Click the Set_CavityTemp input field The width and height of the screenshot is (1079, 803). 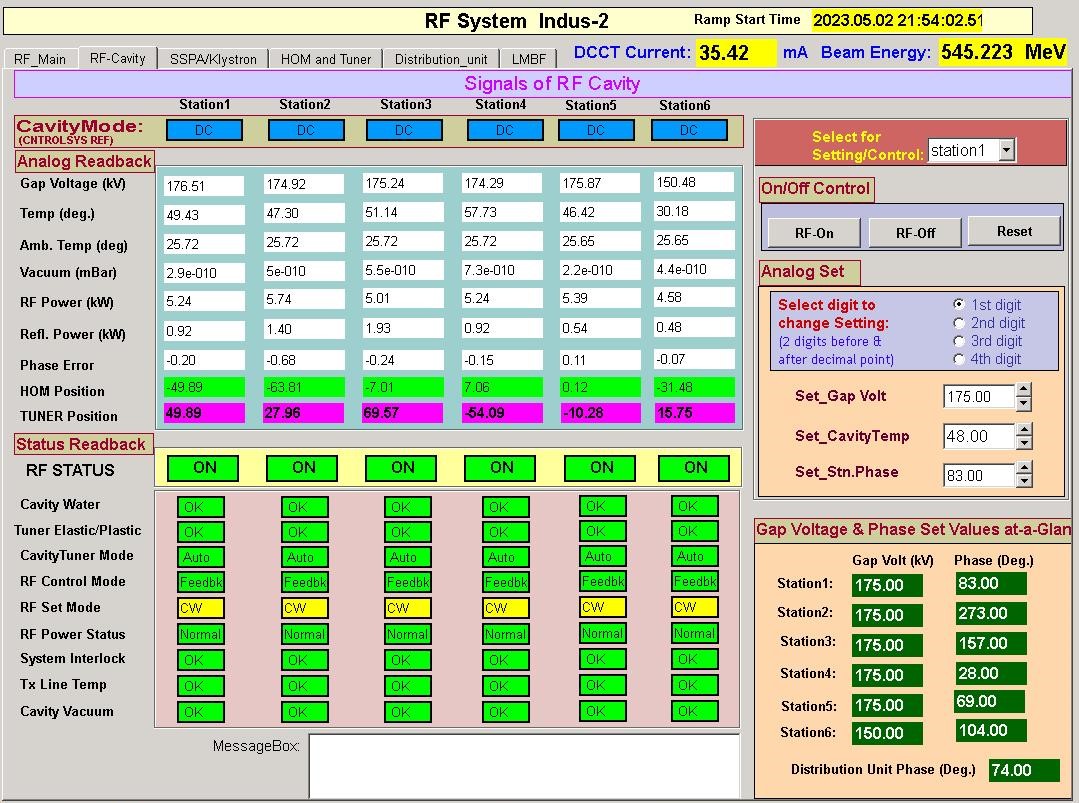click(x=979, y=436)
